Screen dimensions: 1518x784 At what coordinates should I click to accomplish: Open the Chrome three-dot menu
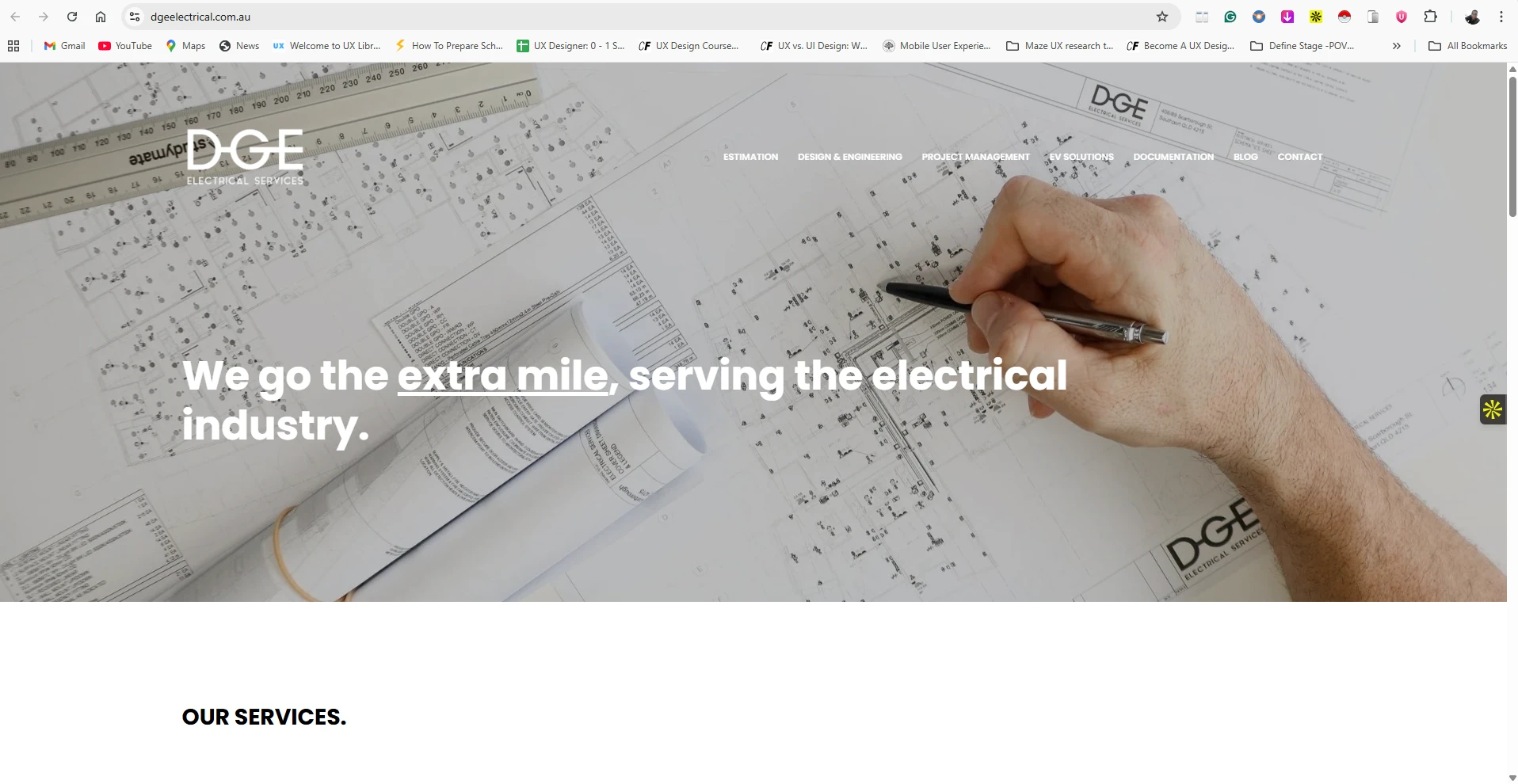[x=1501, y=17]
